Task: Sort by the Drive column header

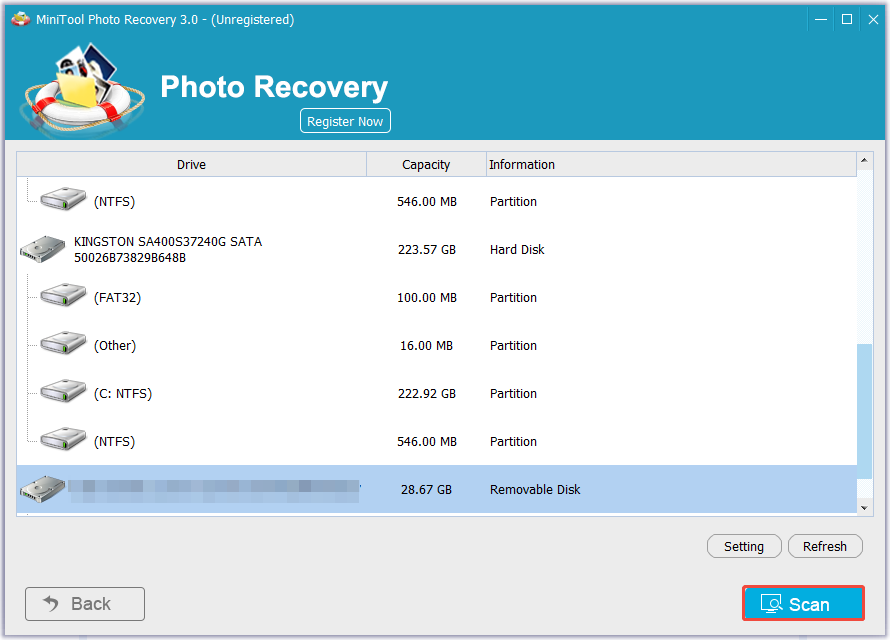Action: click(x=191, y=165)
